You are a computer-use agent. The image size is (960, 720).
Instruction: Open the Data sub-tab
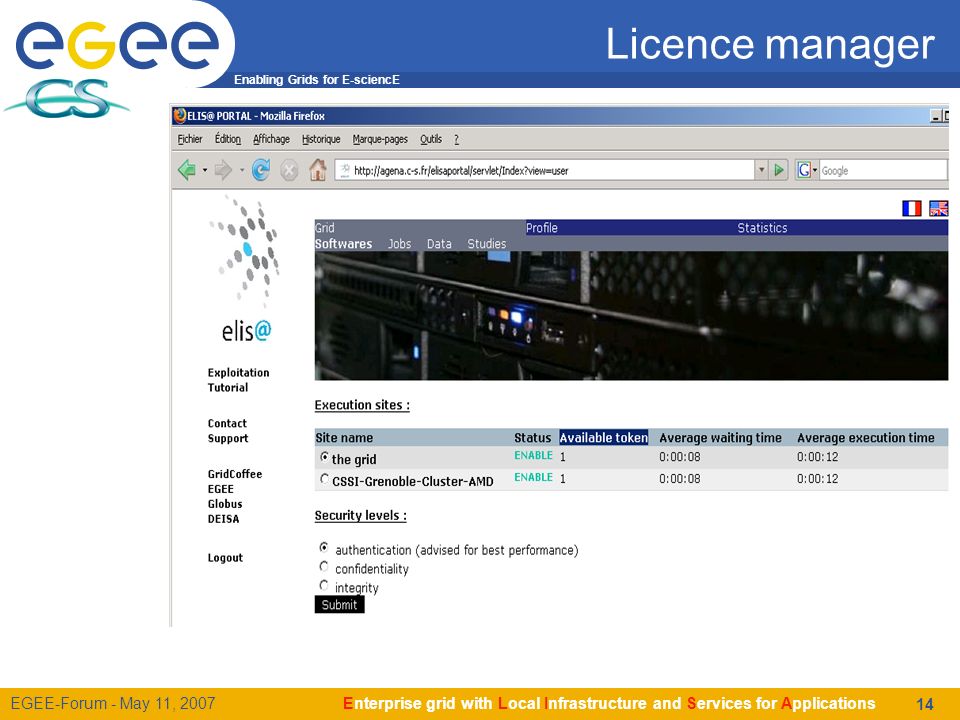439,244
